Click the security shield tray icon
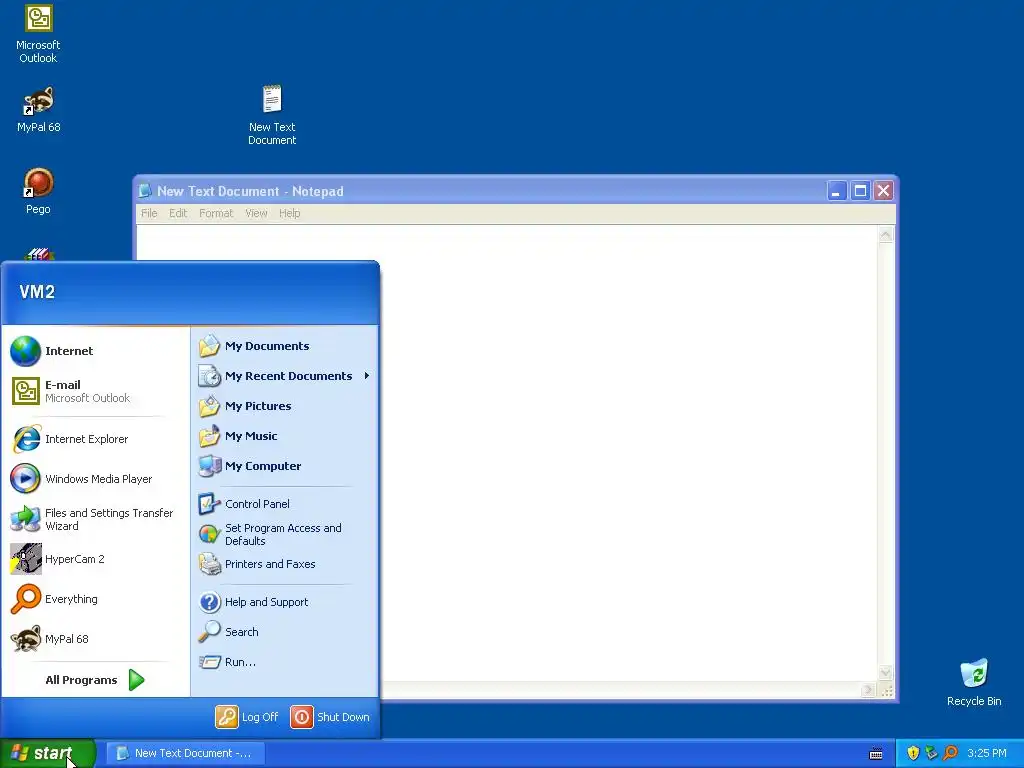 [913, 753]
